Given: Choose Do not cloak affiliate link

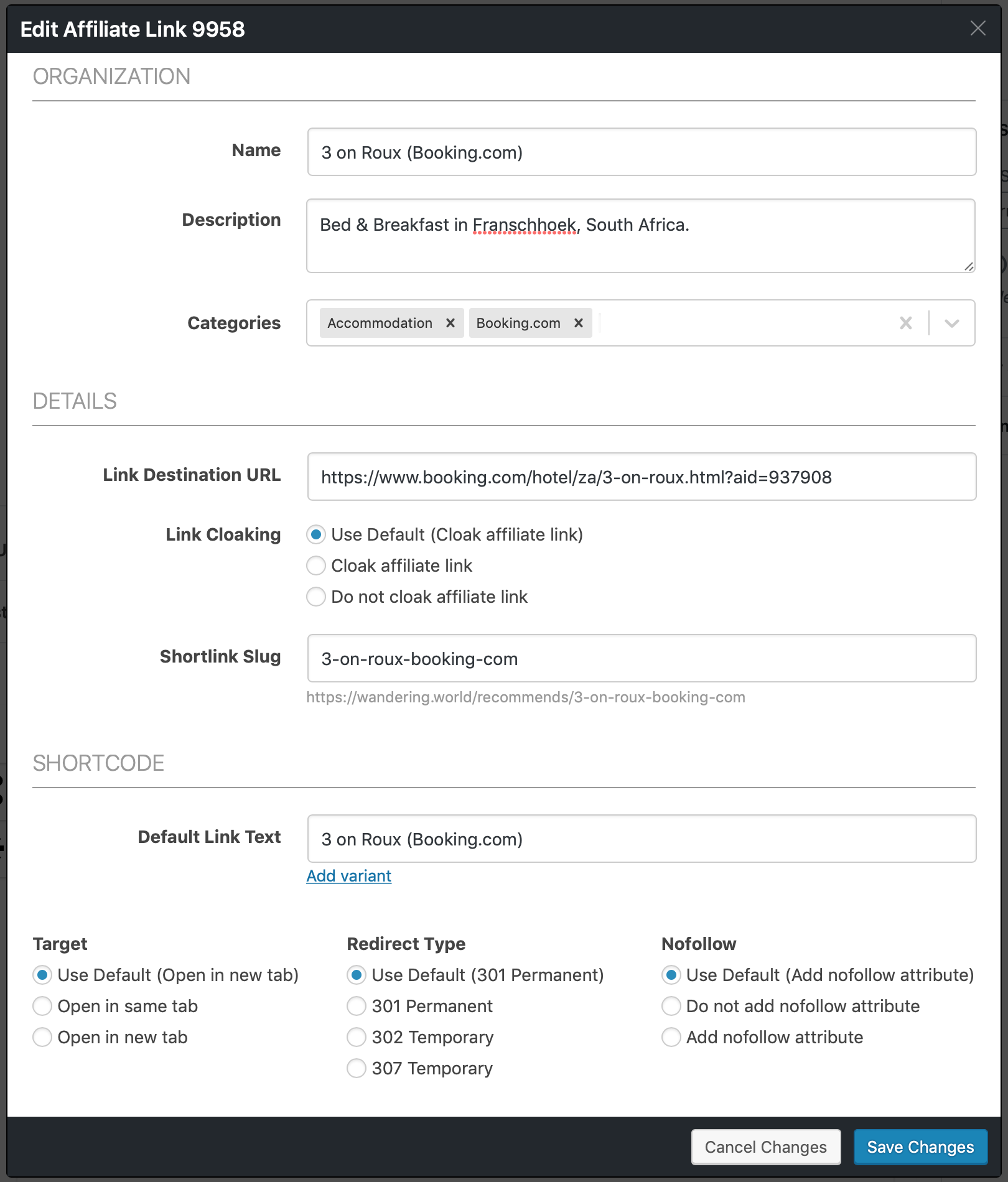Looking at the screenshot, I should point(316,597).
